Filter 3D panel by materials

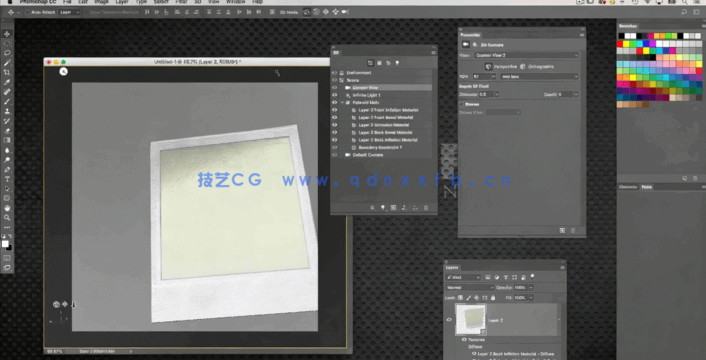tap(388, 63)
